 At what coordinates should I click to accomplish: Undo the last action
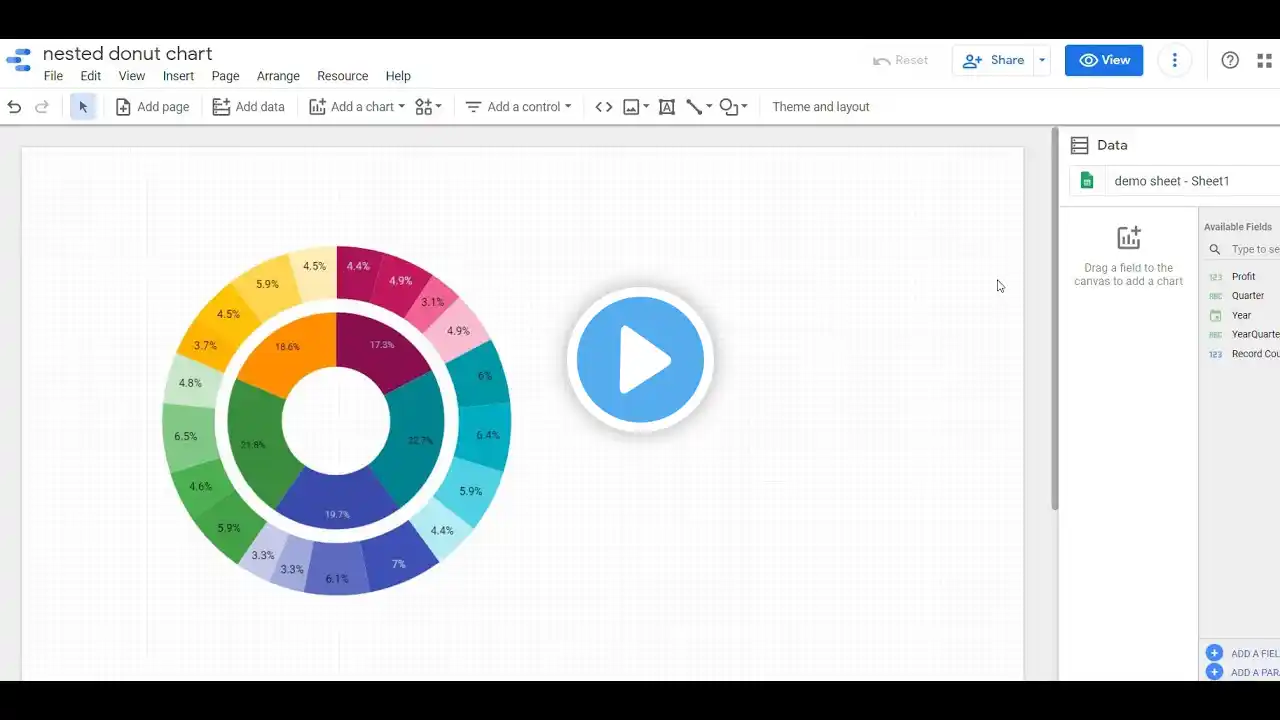tap(14, 107)
